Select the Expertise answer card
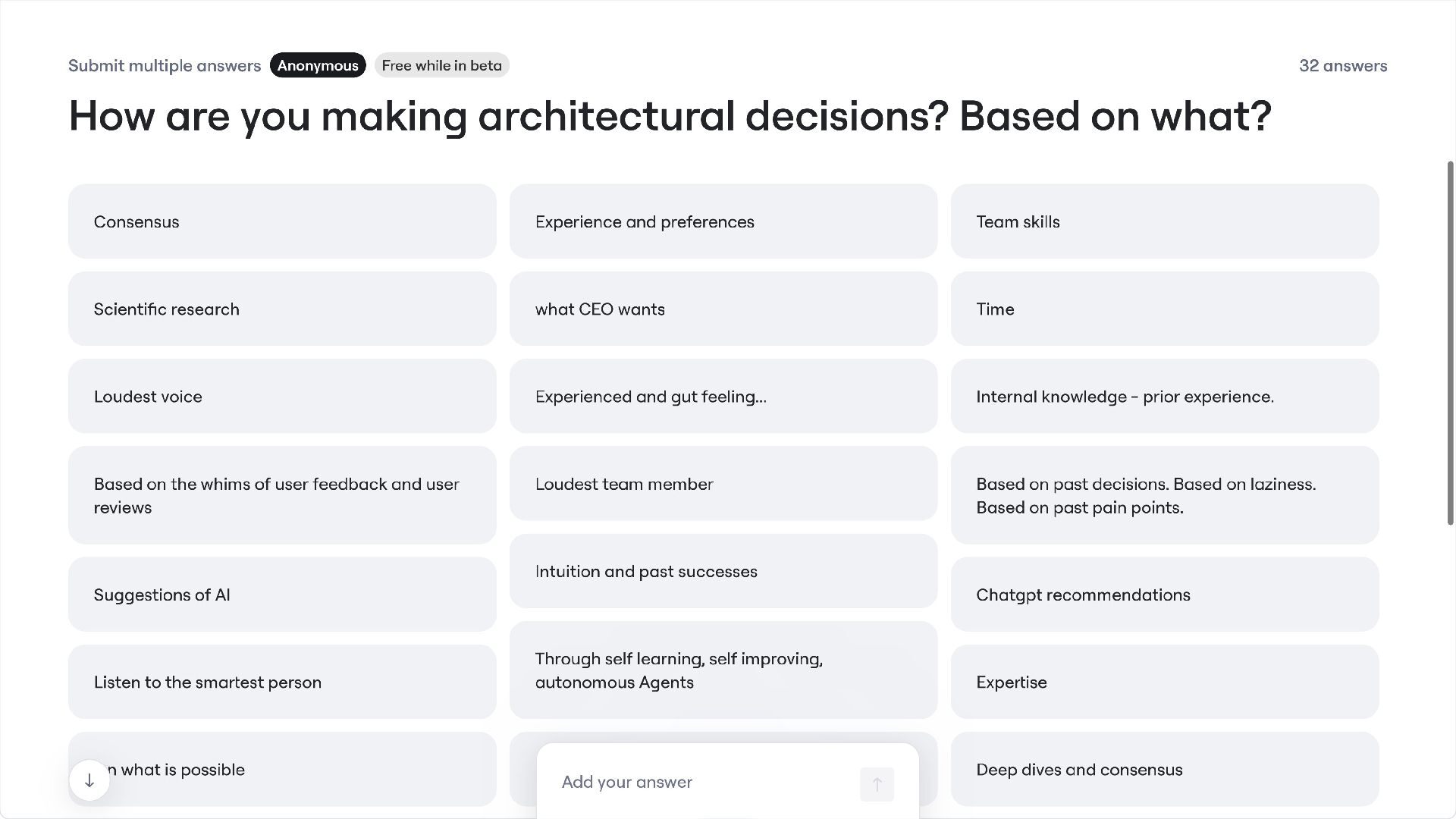This screenshot has width=1456, height=819. [1164, 682]
